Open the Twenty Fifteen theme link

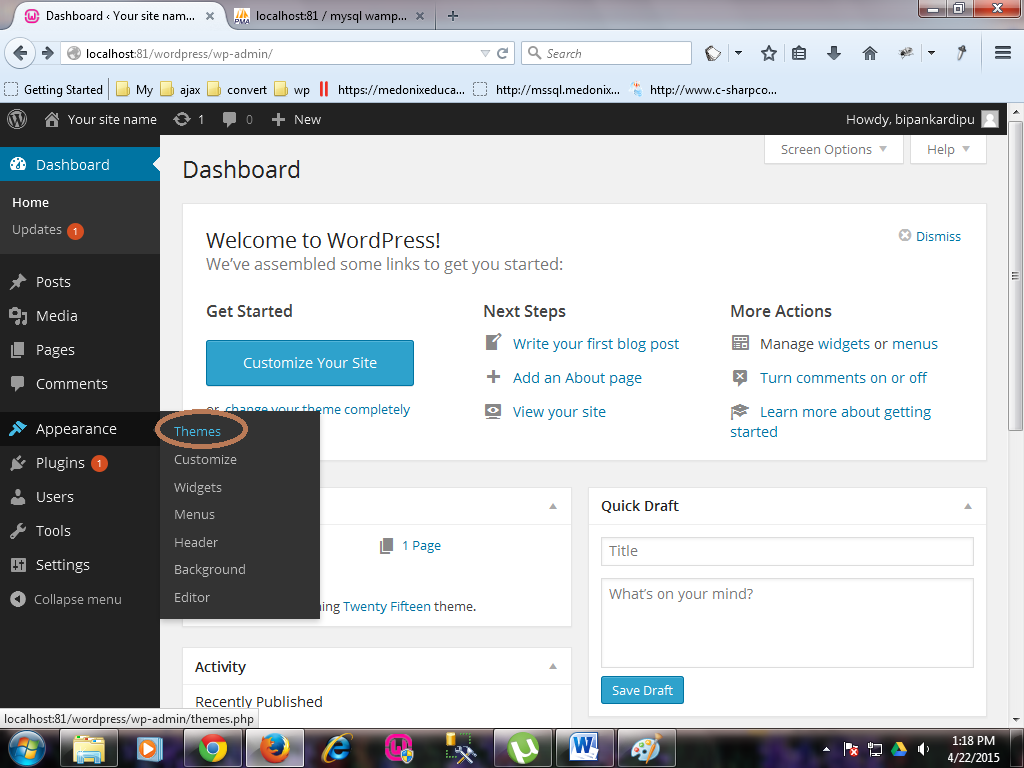click(x=387, y=607)
